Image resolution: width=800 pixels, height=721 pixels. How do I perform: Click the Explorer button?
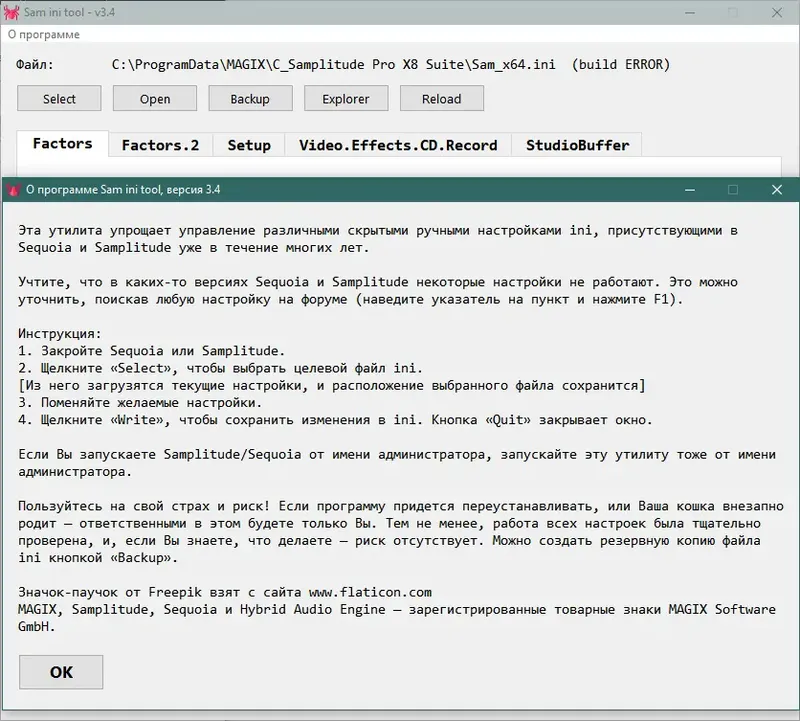pyautogui.click(x=346, y=98)
